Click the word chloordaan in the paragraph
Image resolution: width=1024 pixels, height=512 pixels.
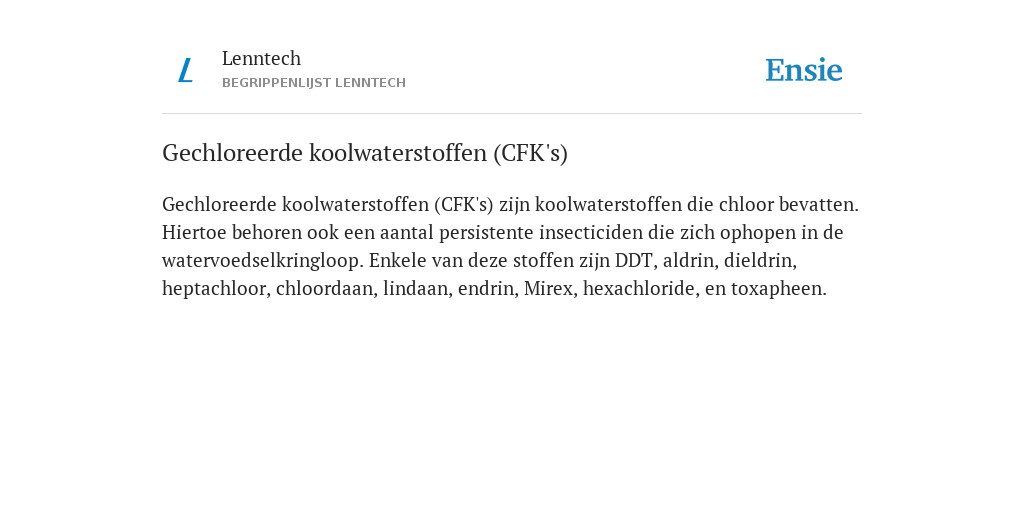coord(325,289)
